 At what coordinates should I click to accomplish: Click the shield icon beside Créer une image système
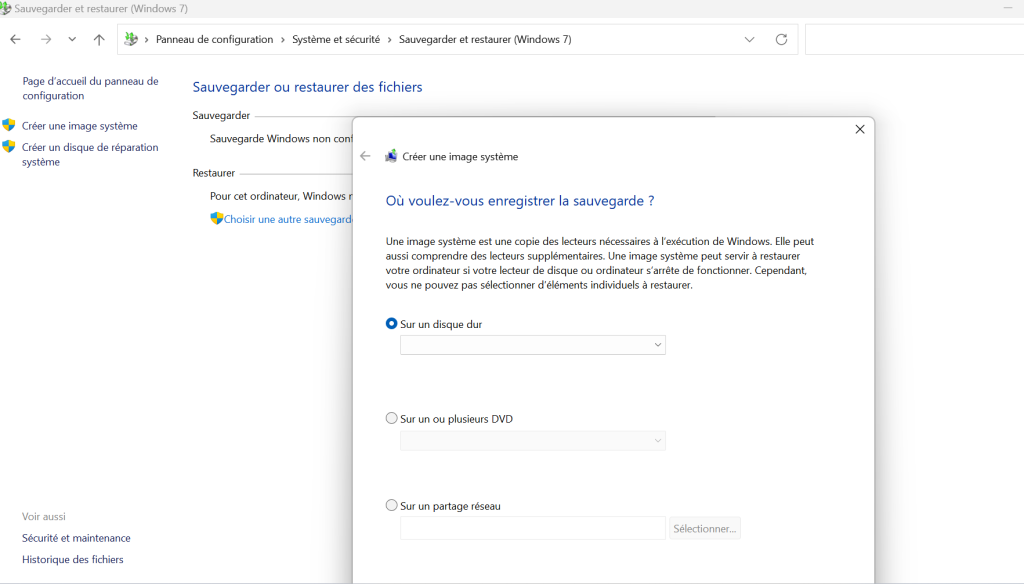click(x=8, y=125)
